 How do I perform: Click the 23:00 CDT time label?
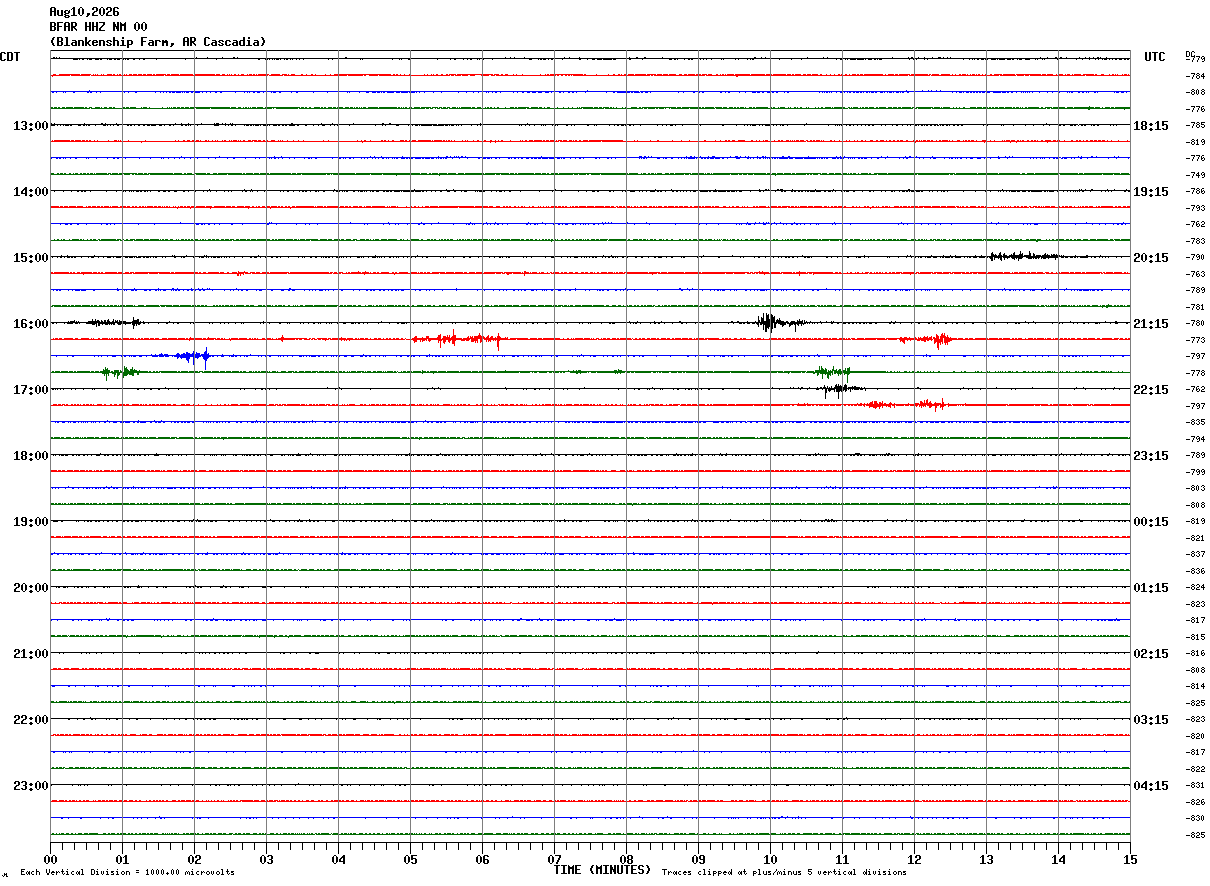[x=30, y=786]
